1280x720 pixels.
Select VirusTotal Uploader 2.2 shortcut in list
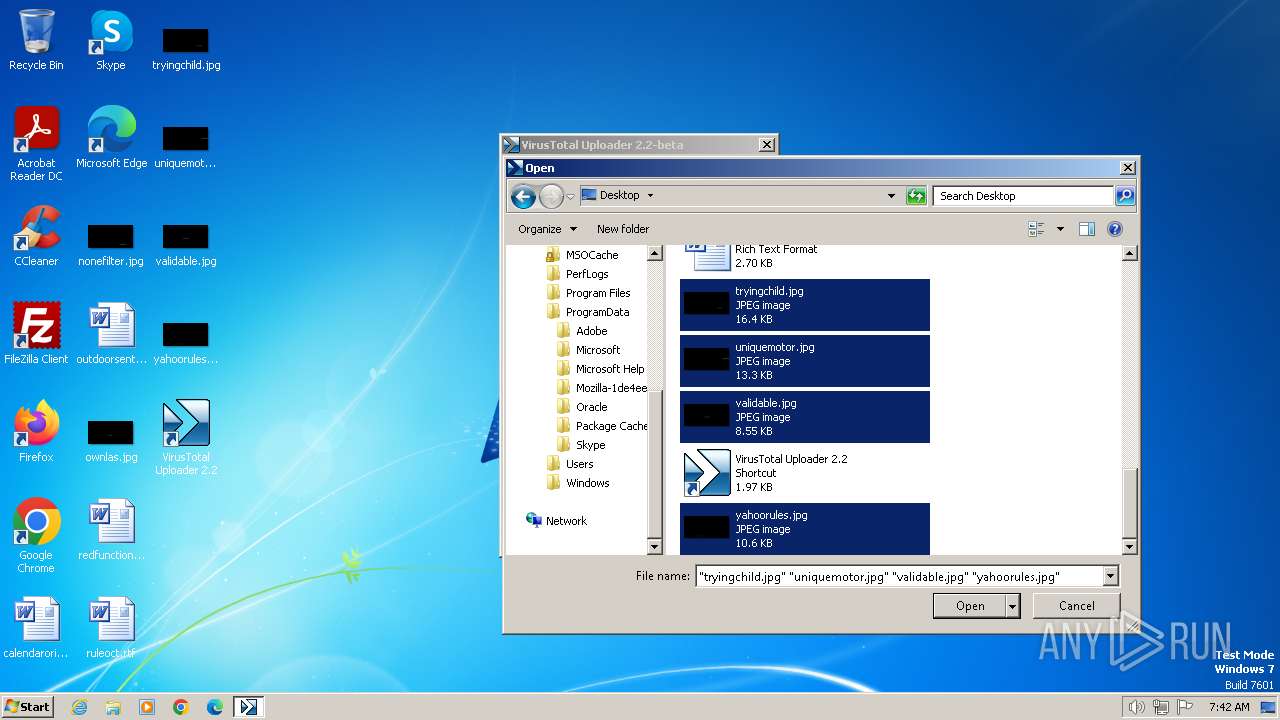pos(805,473)
